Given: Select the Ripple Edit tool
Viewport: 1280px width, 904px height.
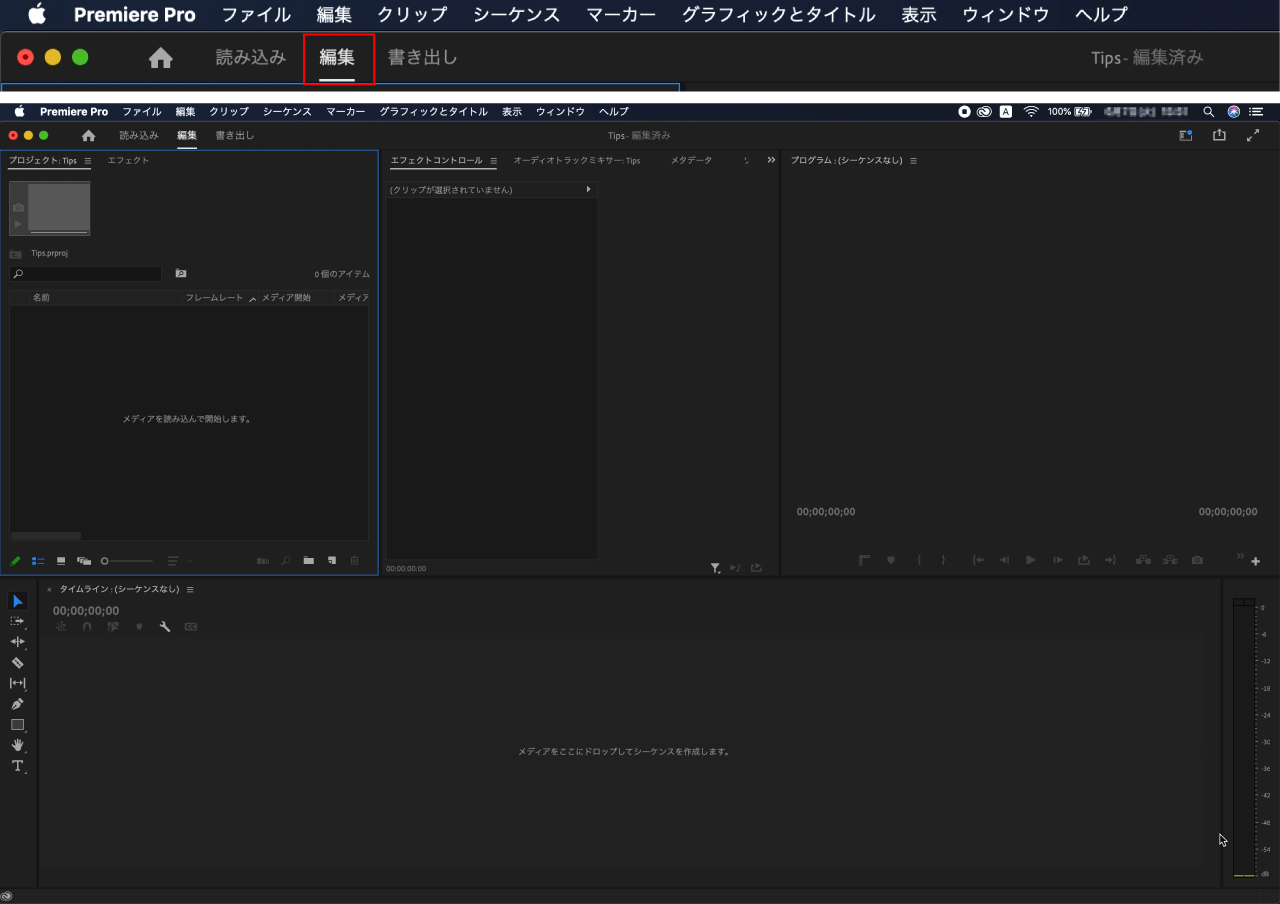Looking at the screenshot, I should click(18, 642).
